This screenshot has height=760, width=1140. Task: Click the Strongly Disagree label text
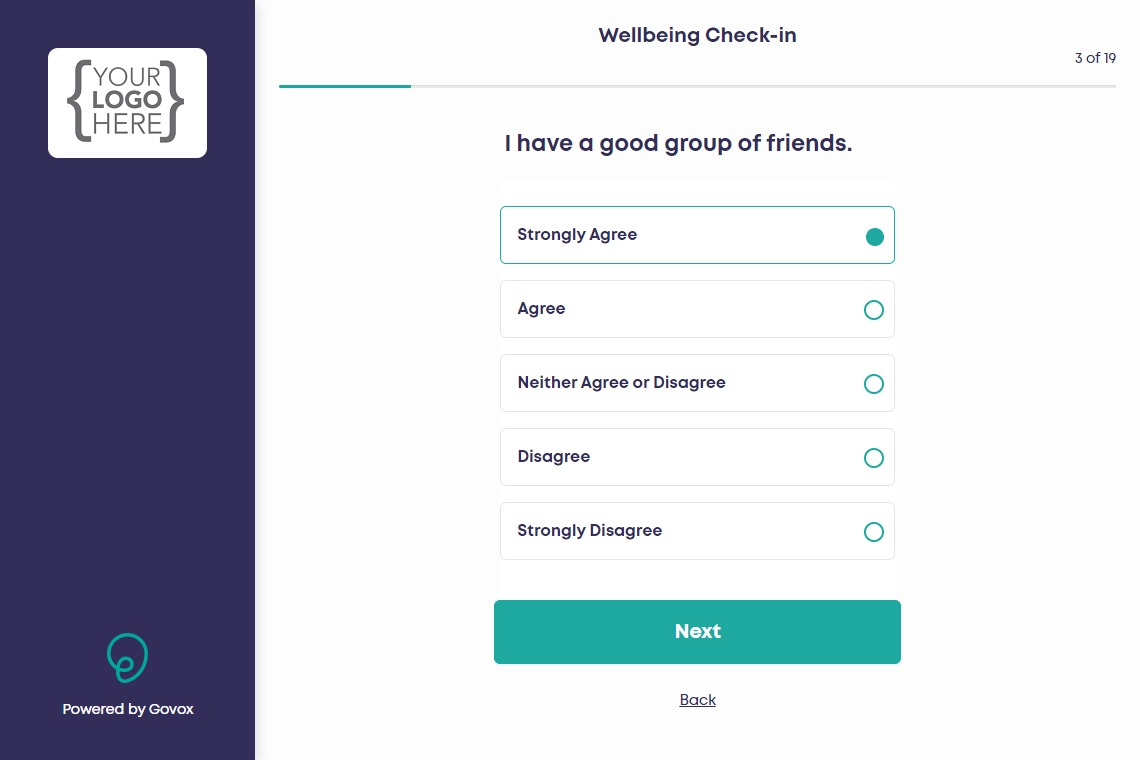(589, 531)
